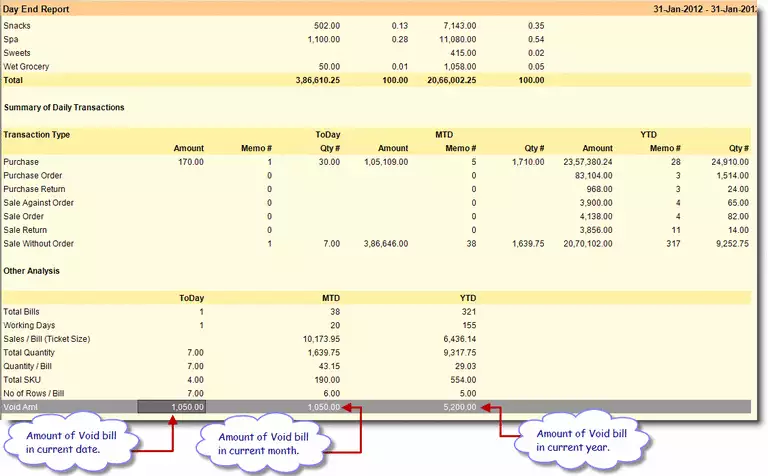Click the Transaction Type column header

point(36,134)
